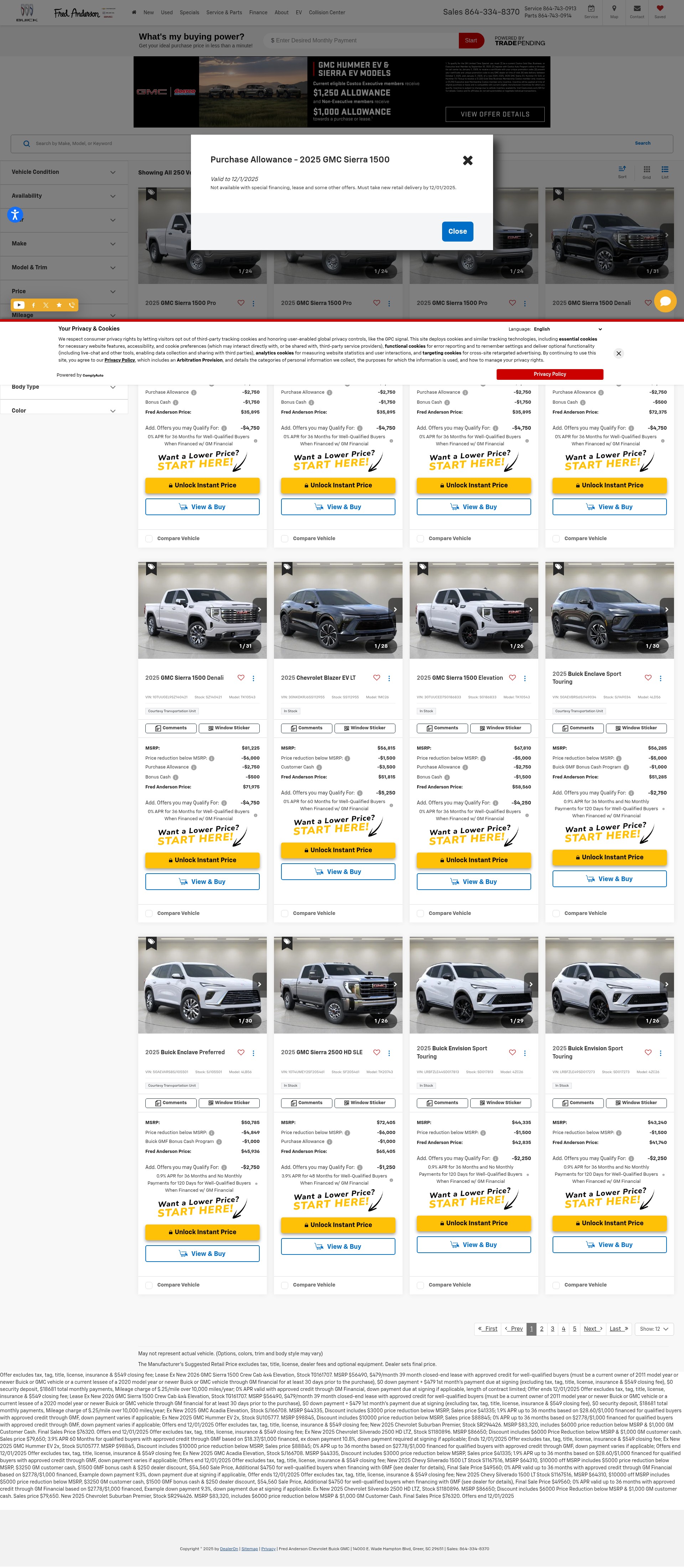Open the orange chat bubble icon
Viewport: 684px width, 1568px height.
click(x=665, y=301)
